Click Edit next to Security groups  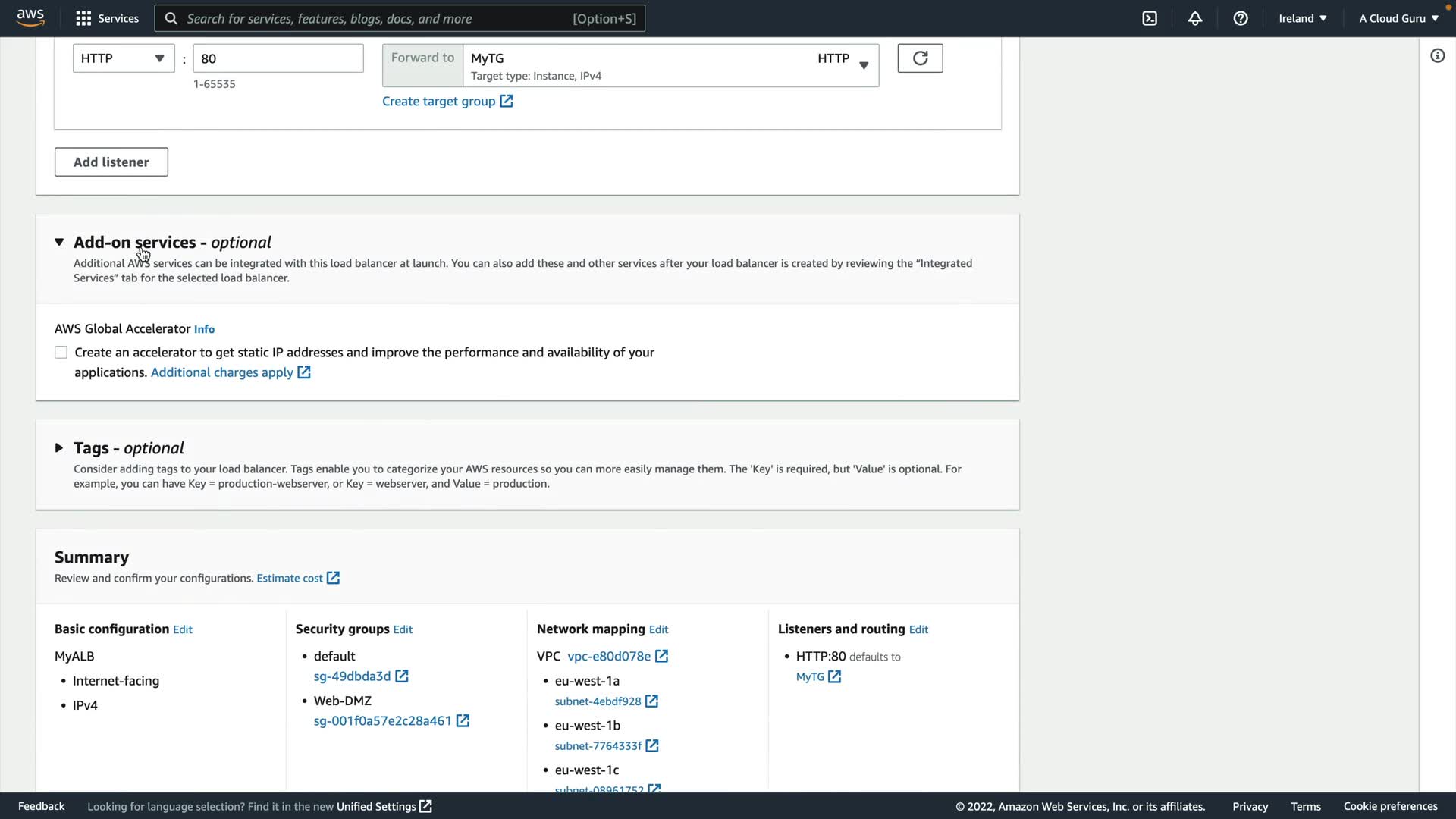403,629
